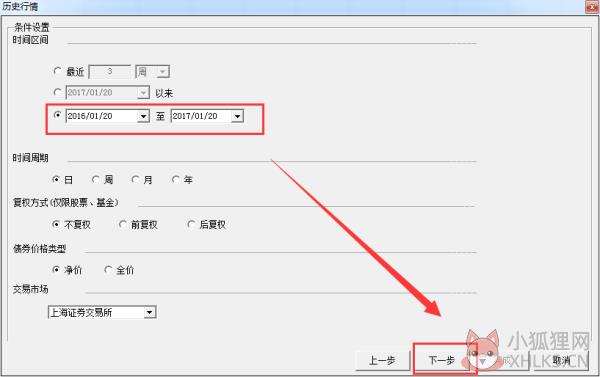The height and width of the screenshot is (377, 600).
Task: Choose 周 as time period
Action: [x=96, y=179]
